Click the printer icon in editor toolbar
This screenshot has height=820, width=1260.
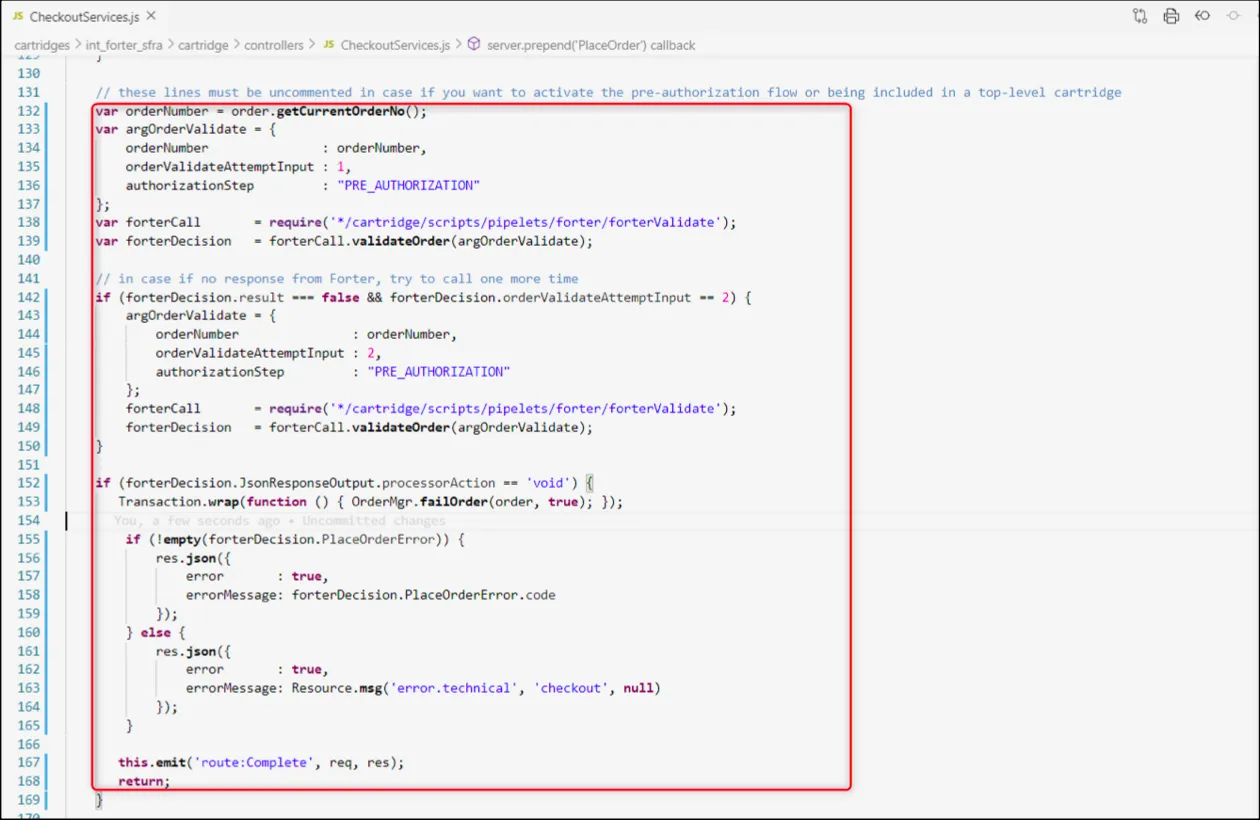click(1171, 16)
